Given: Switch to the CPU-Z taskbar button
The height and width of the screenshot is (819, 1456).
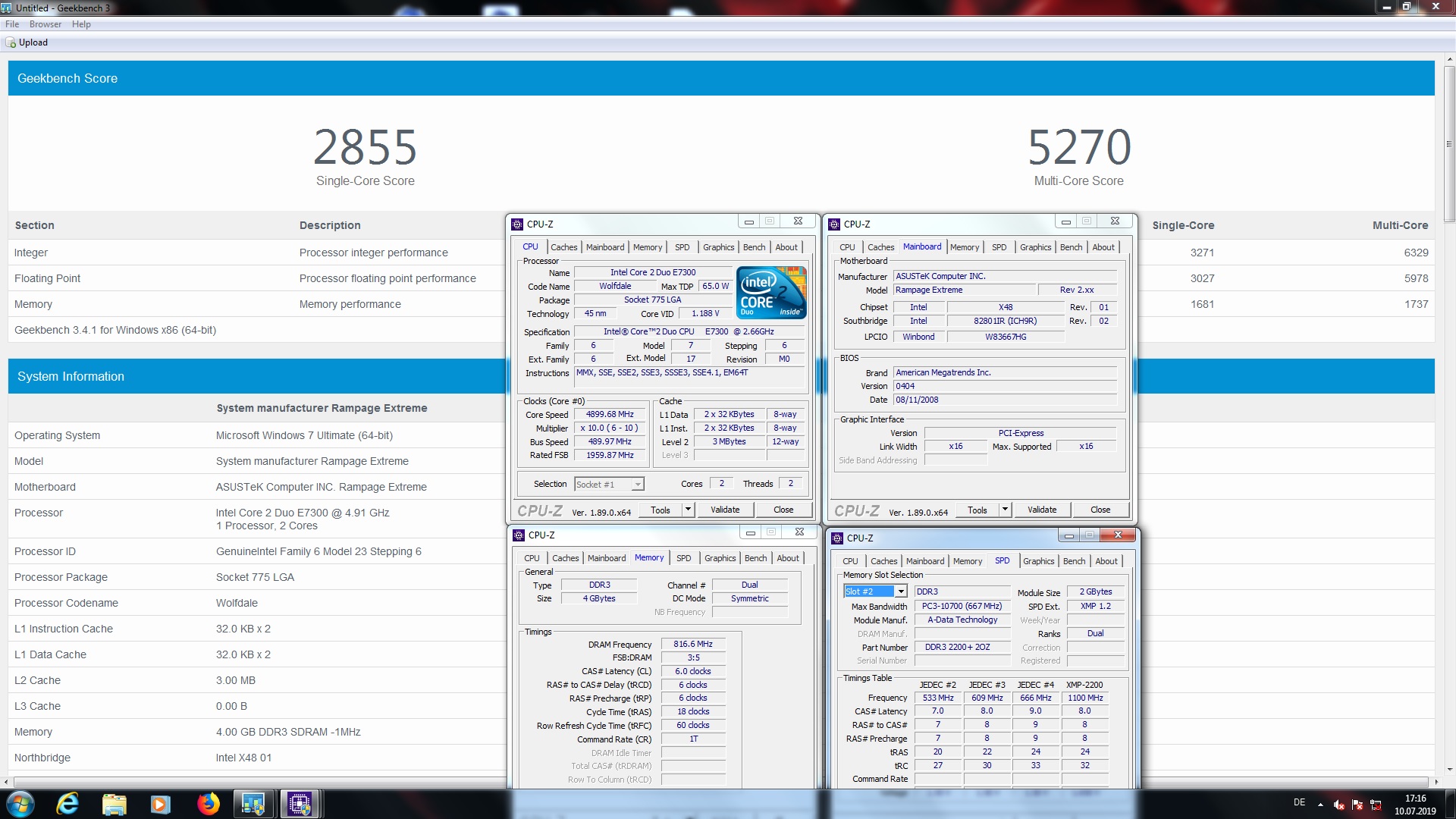Looking at the screenshot, I should point(300,804).
